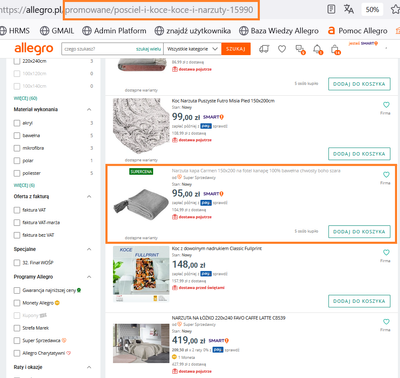
Task: Open the Allegro favorites heart icon
Action: coord(282,49)
